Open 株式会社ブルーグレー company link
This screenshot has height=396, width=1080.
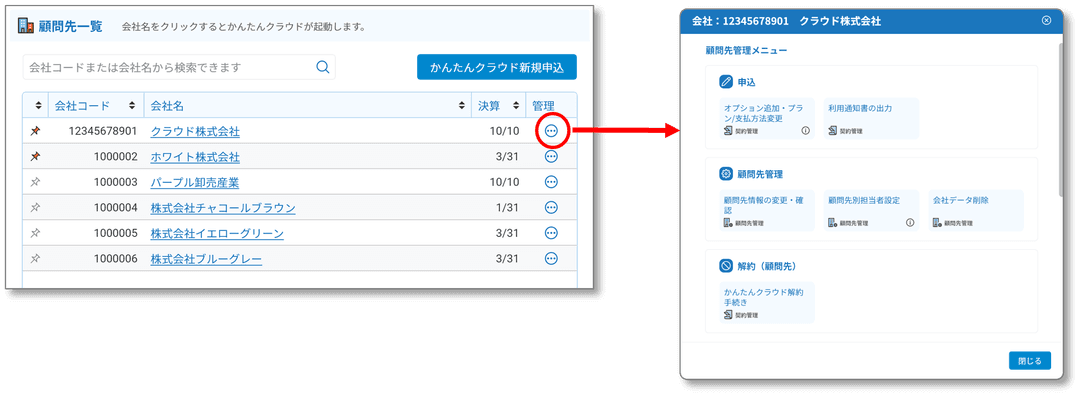coord(206,259)
